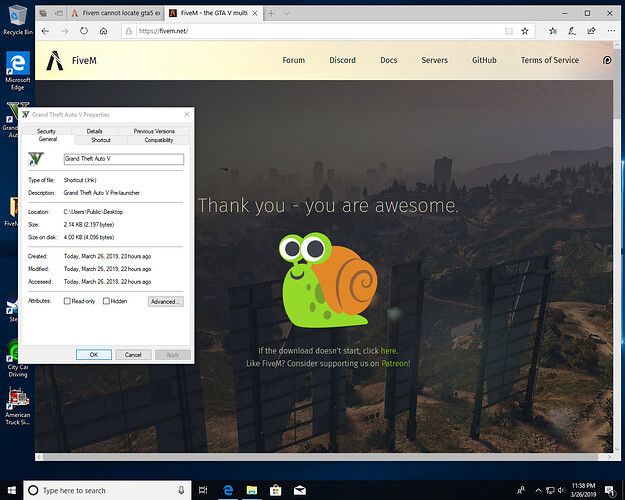The image size is (625, 500).
Task: Enable the Read-only attribute checkbox
Action: click(67, 301)
